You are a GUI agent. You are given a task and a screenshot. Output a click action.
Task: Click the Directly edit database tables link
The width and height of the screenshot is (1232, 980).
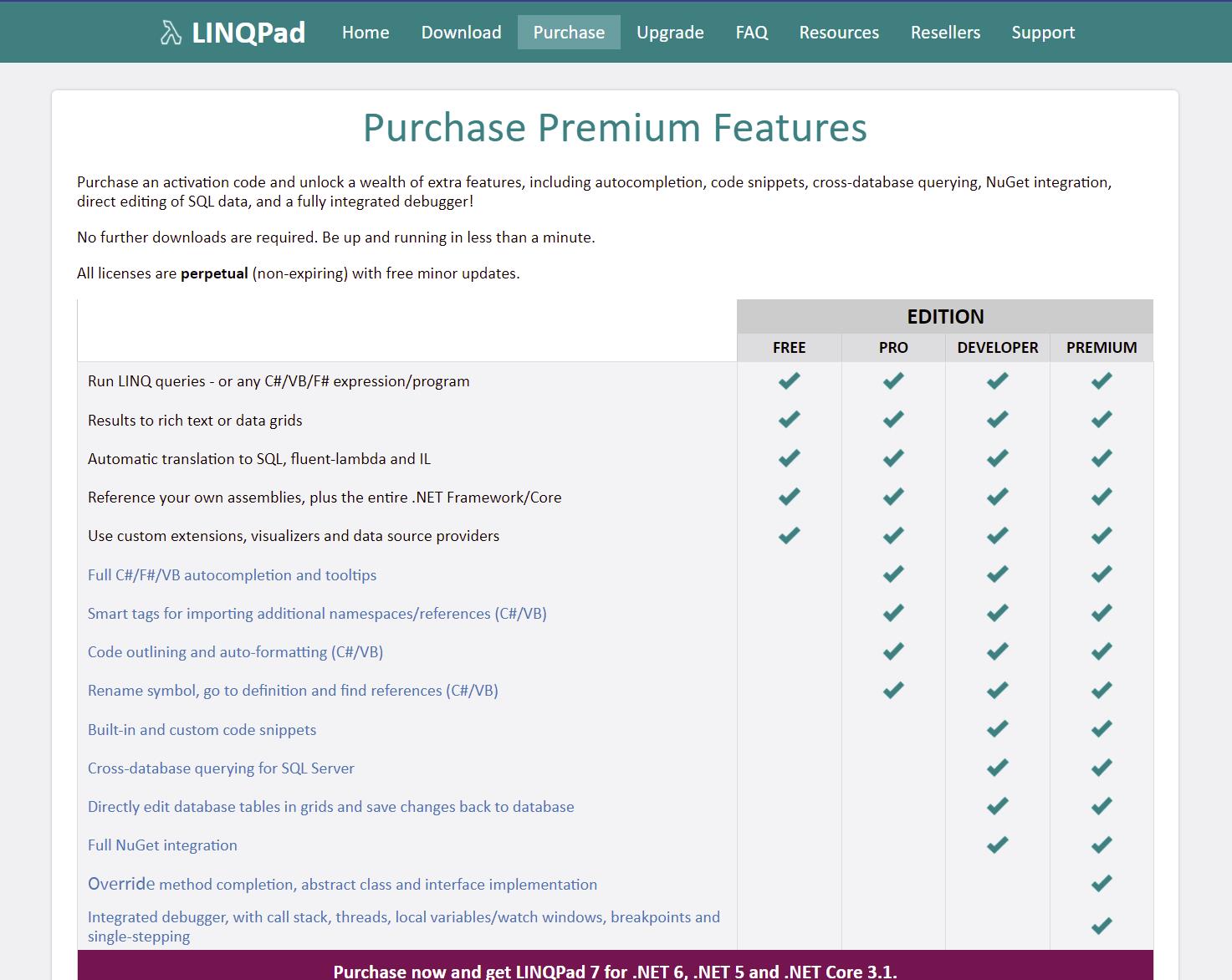(330, 806)
